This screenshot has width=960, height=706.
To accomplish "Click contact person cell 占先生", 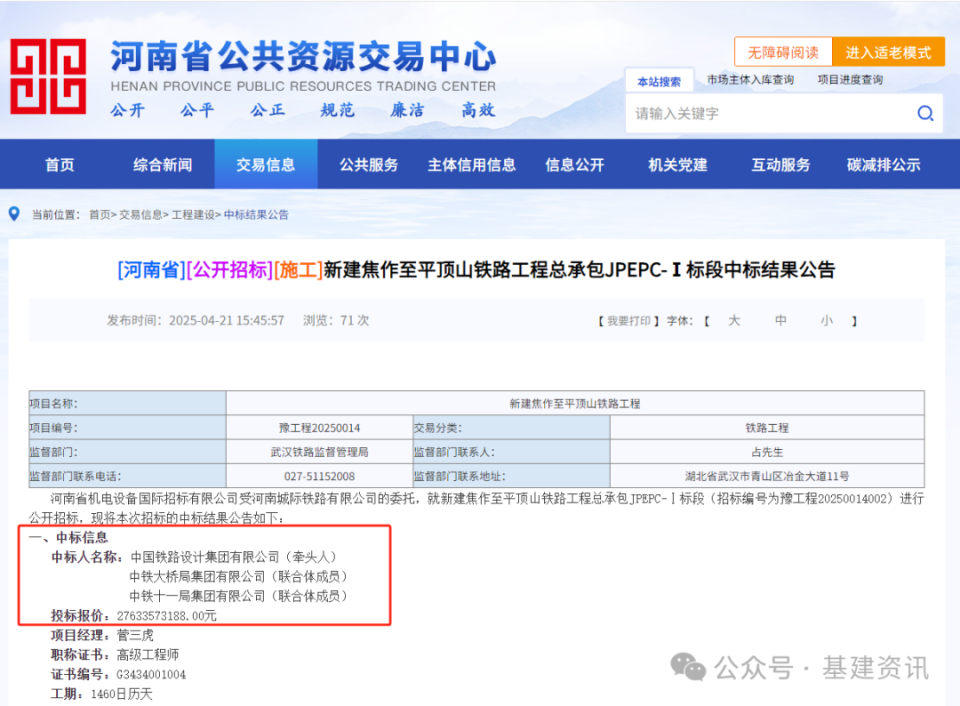I will [767, 452].
